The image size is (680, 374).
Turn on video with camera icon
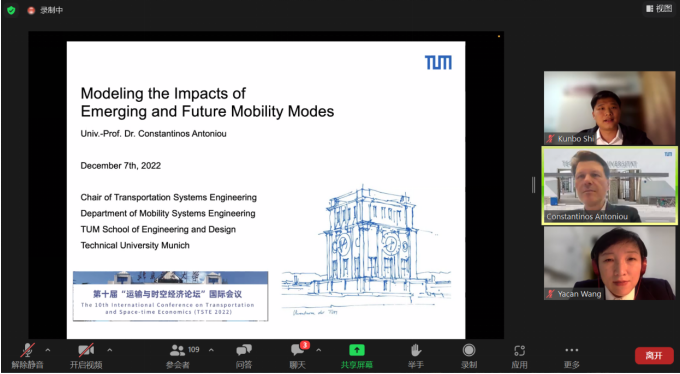pyautogui.click(x=86, y=350)
